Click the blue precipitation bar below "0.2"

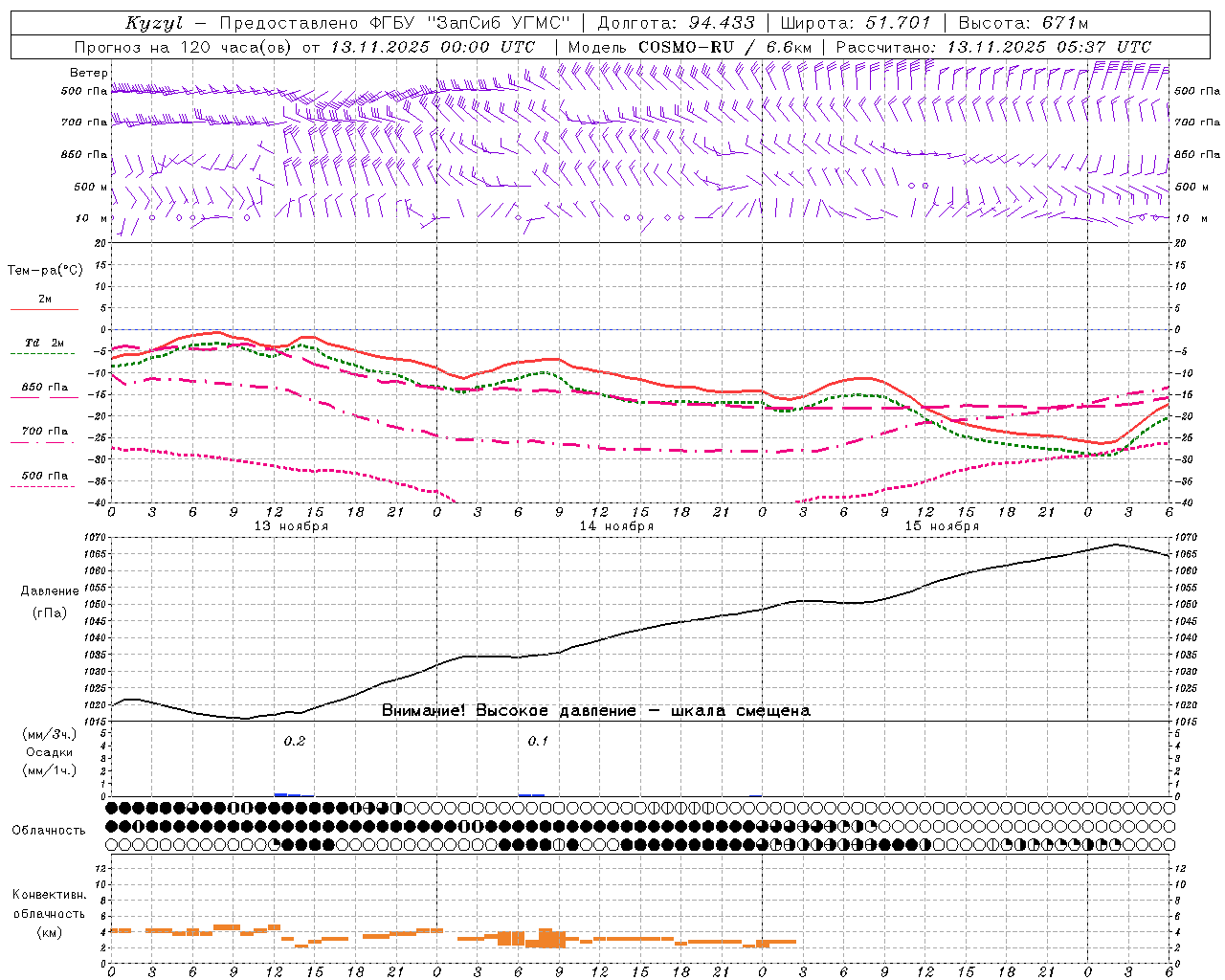click(294, 794)
